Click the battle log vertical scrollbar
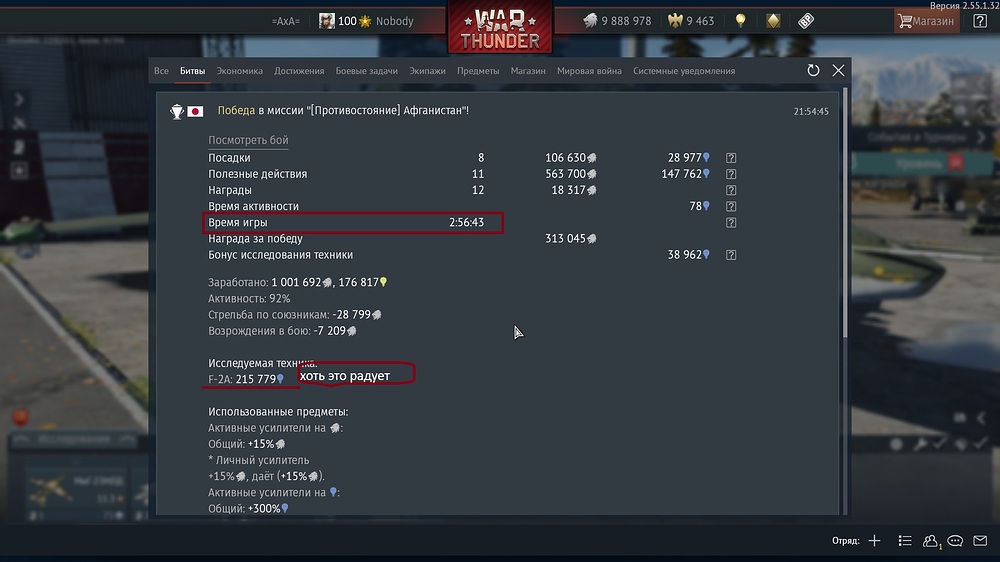The width and height of the screenshot is (1000, 562). pos(846,213)
